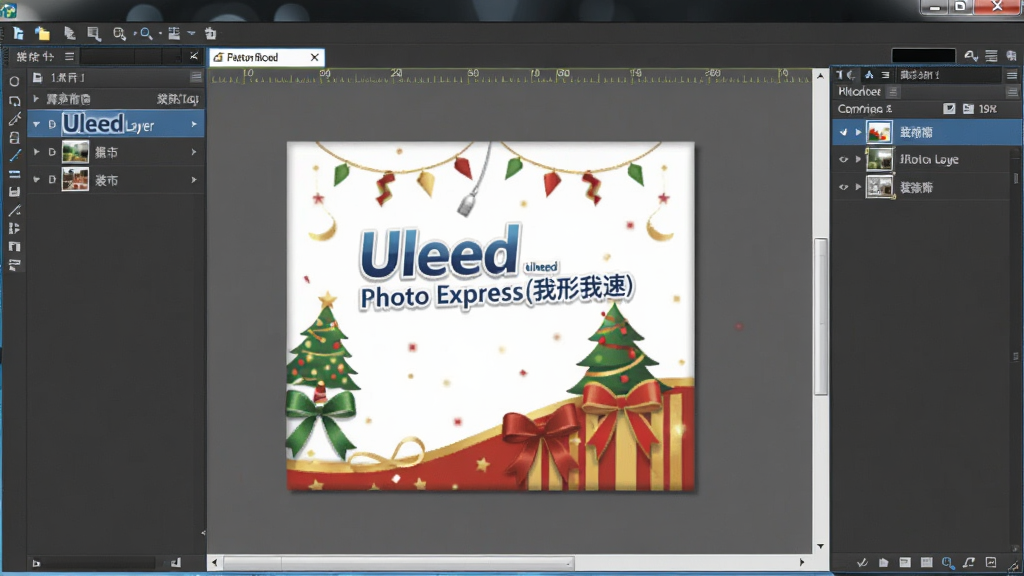Click the horizontal scroll left arrow
This screenshot has height=576, width=1024.
pos(215,562)
